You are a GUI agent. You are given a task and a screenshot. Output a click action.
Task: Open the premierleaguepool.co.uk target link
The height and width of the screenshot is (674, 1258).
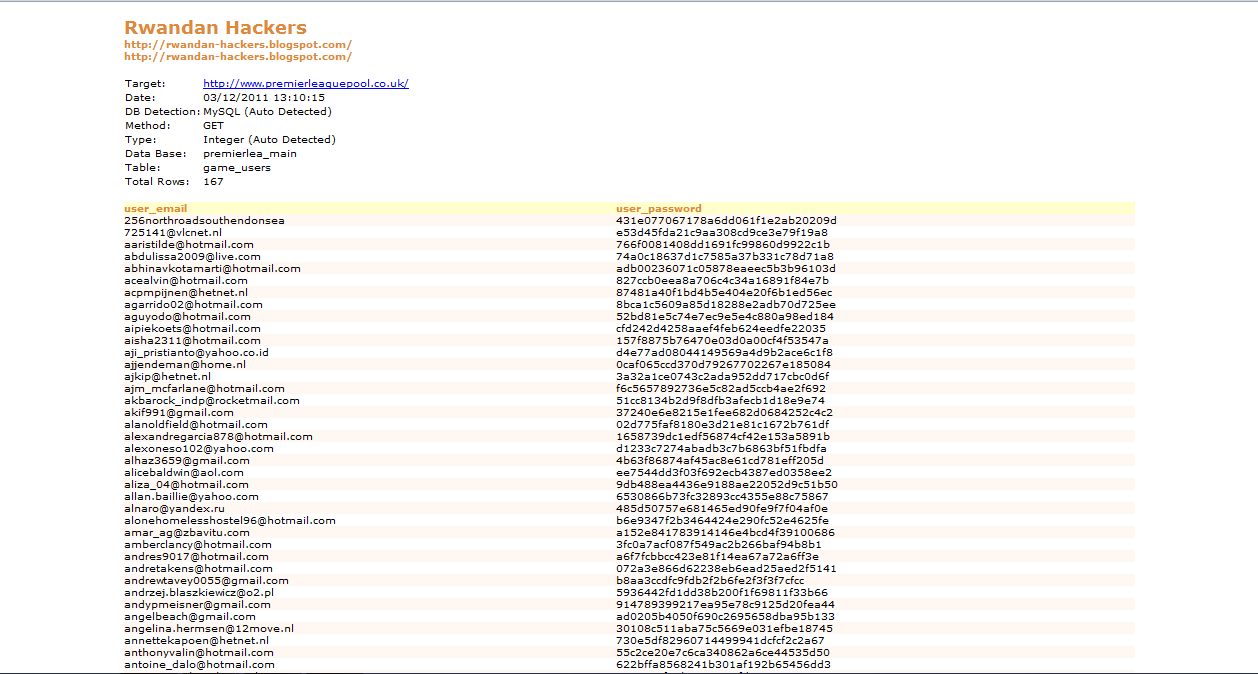pyautogui.click(x=306, y=84)
